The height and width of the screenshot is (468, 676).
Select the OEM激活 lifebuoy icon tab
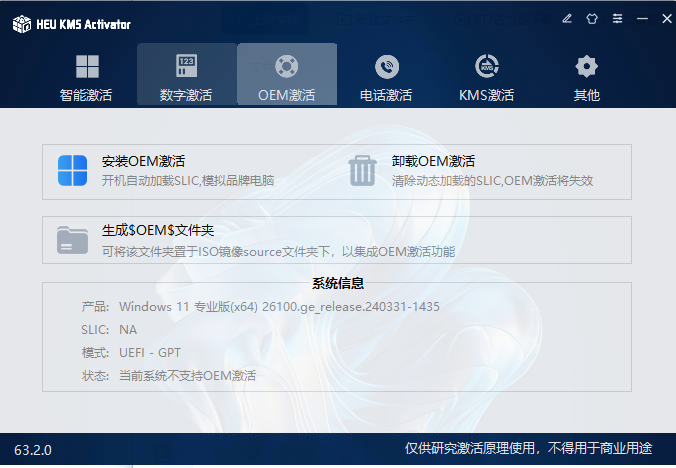pyautogui.click(x=287, y=74)
